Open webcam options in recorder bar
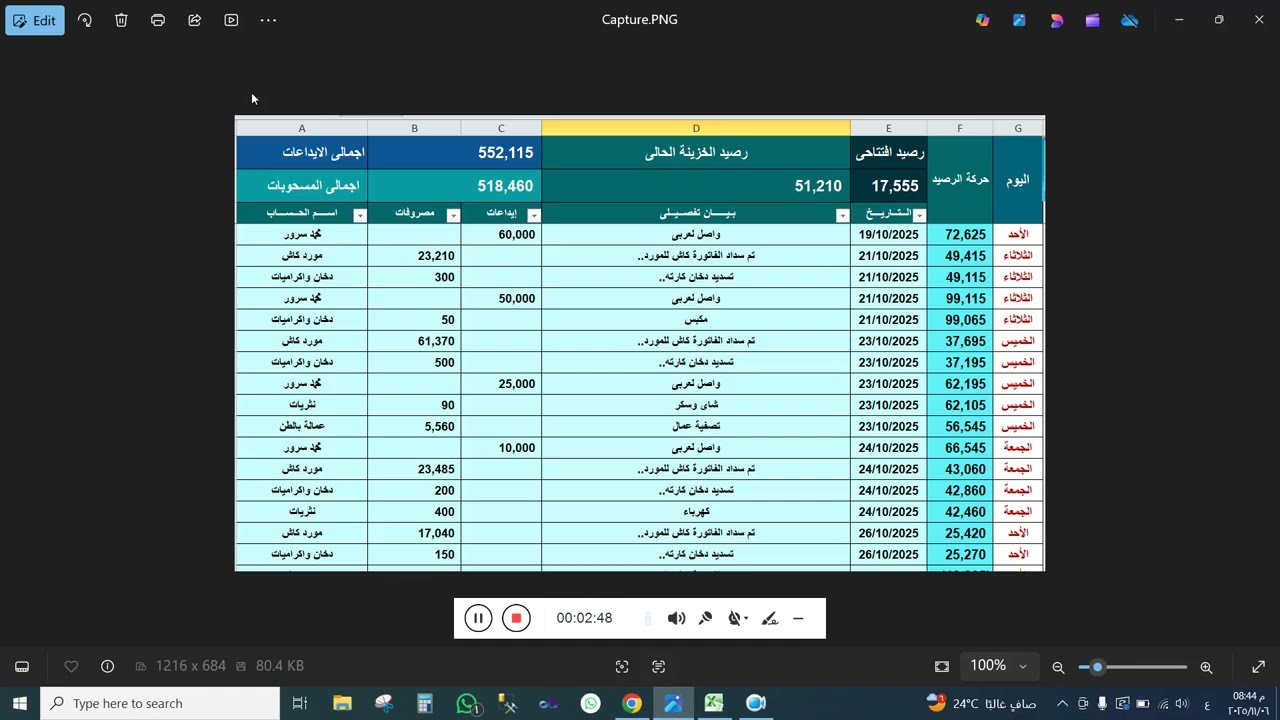The image size is (1280, 720). 738,619
